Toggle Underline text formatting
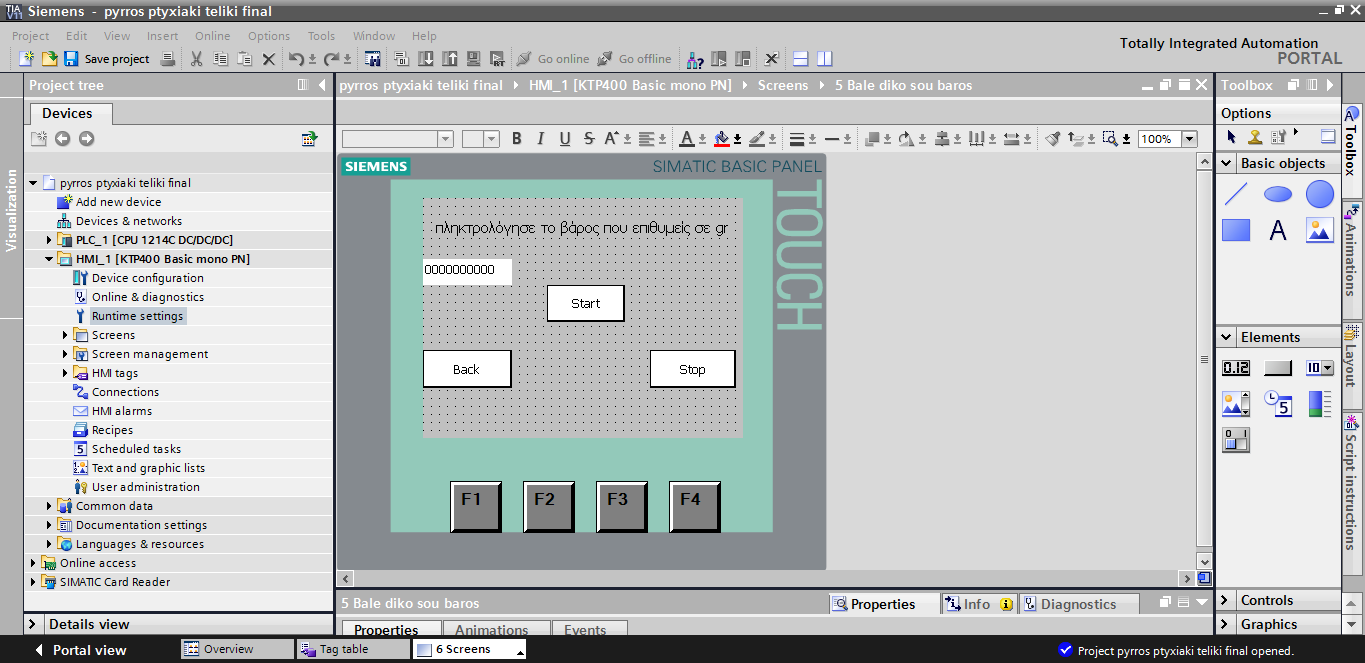 click(x=565, y=139)
